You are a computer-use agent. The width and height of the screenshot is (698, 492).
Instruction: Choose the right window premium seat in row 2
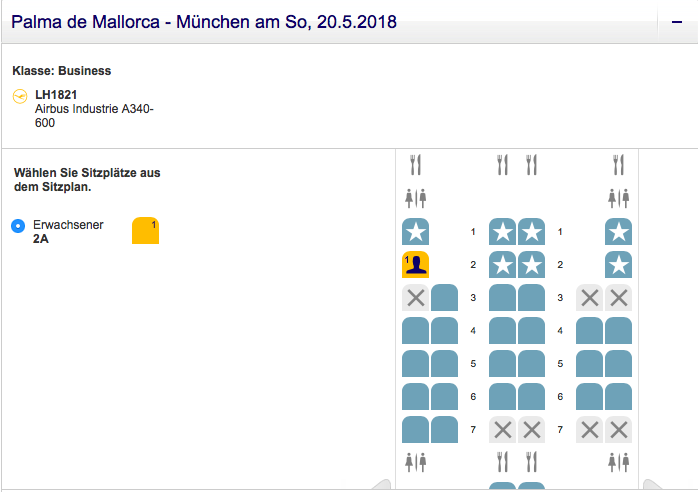tap(619, 265)
